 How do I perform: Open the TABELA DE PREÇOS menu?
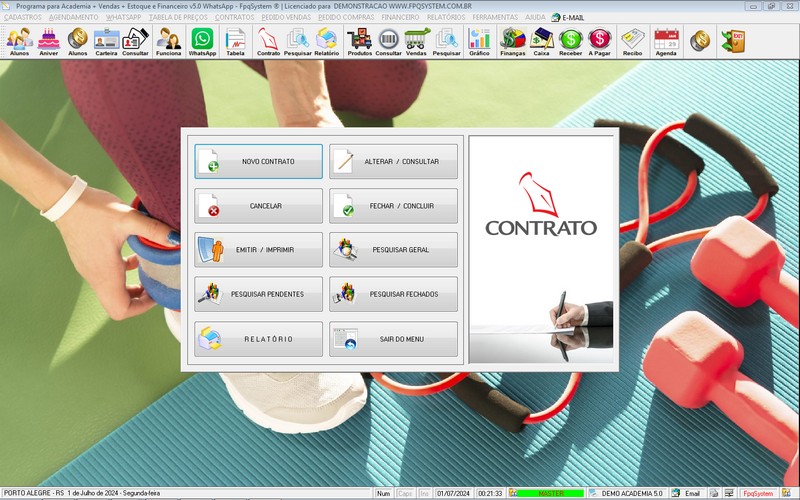(178, 17)
